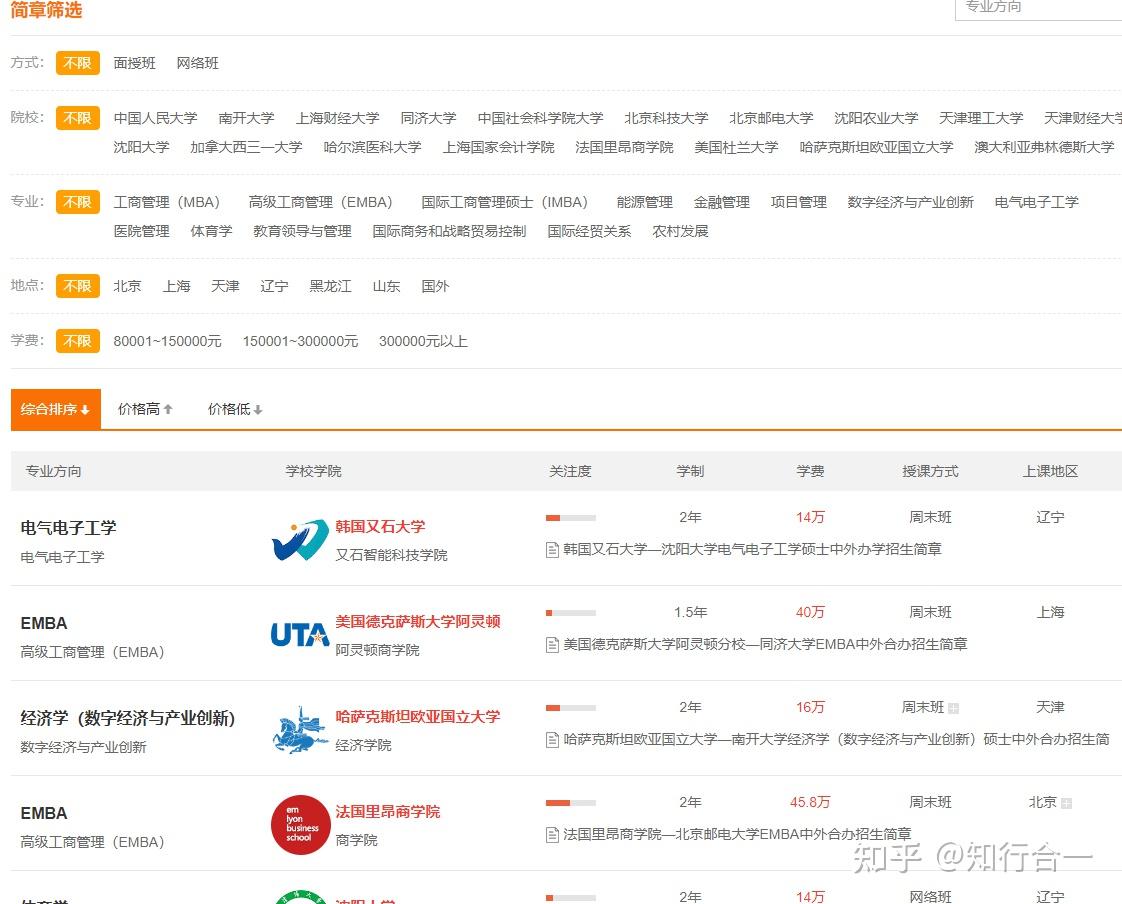The image size is (1122, 904).
Task: Click the 专业方向 search input field
Action: pyautogui.click(x=1039, y=9)
